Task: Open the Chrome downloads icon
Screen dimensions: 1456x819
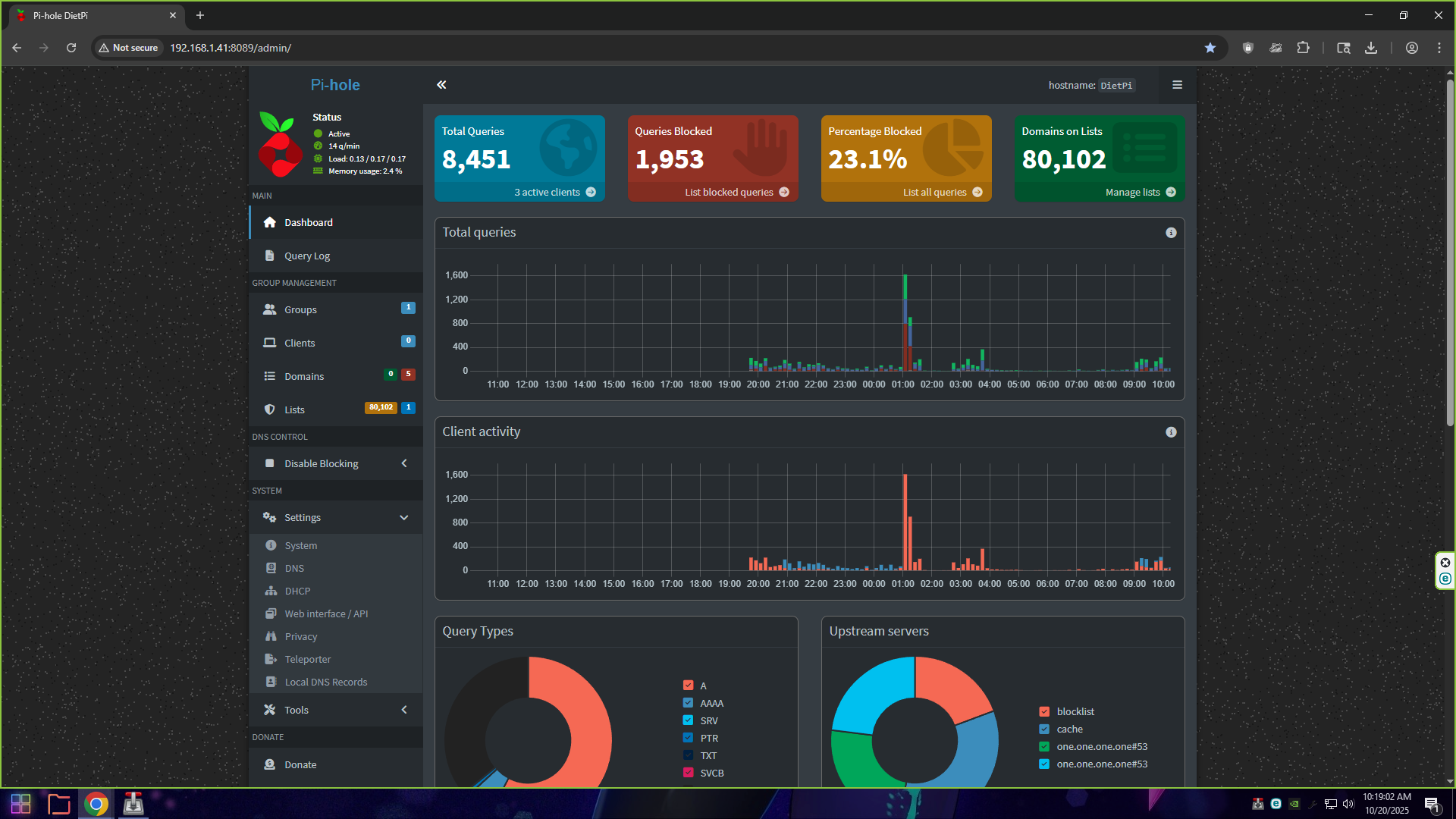Action: click(x=1371, y=48)
